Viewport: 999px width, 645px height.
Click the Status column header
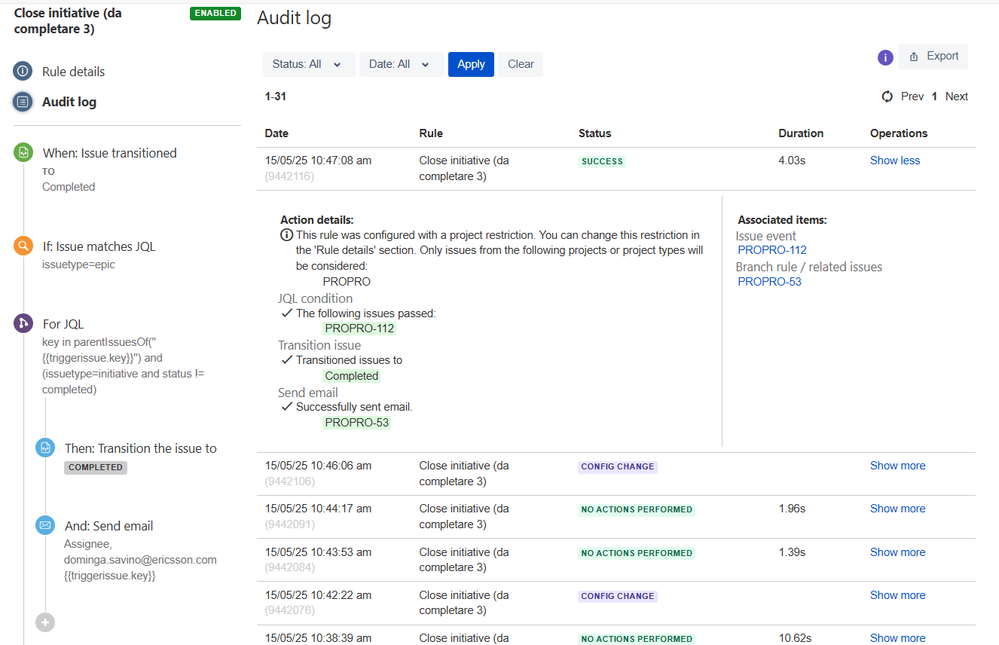coord(594,133)
